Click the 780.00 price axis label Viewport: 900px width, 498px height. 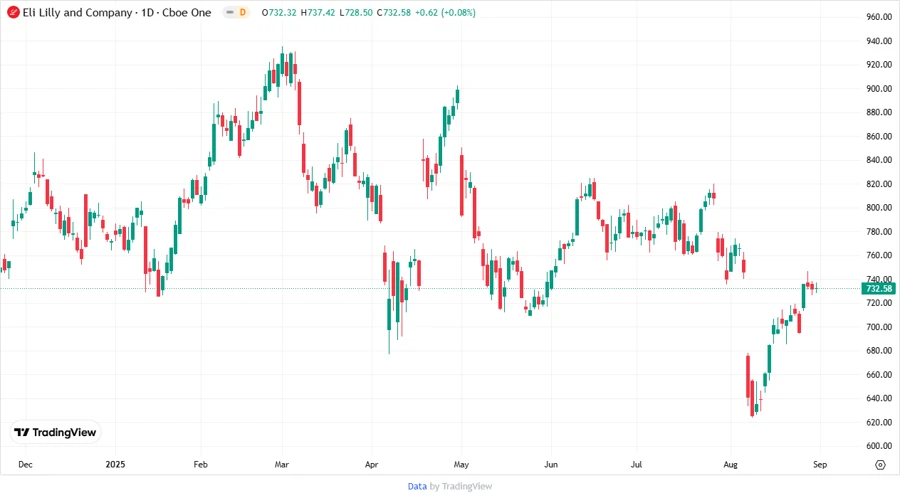[879, 232]
